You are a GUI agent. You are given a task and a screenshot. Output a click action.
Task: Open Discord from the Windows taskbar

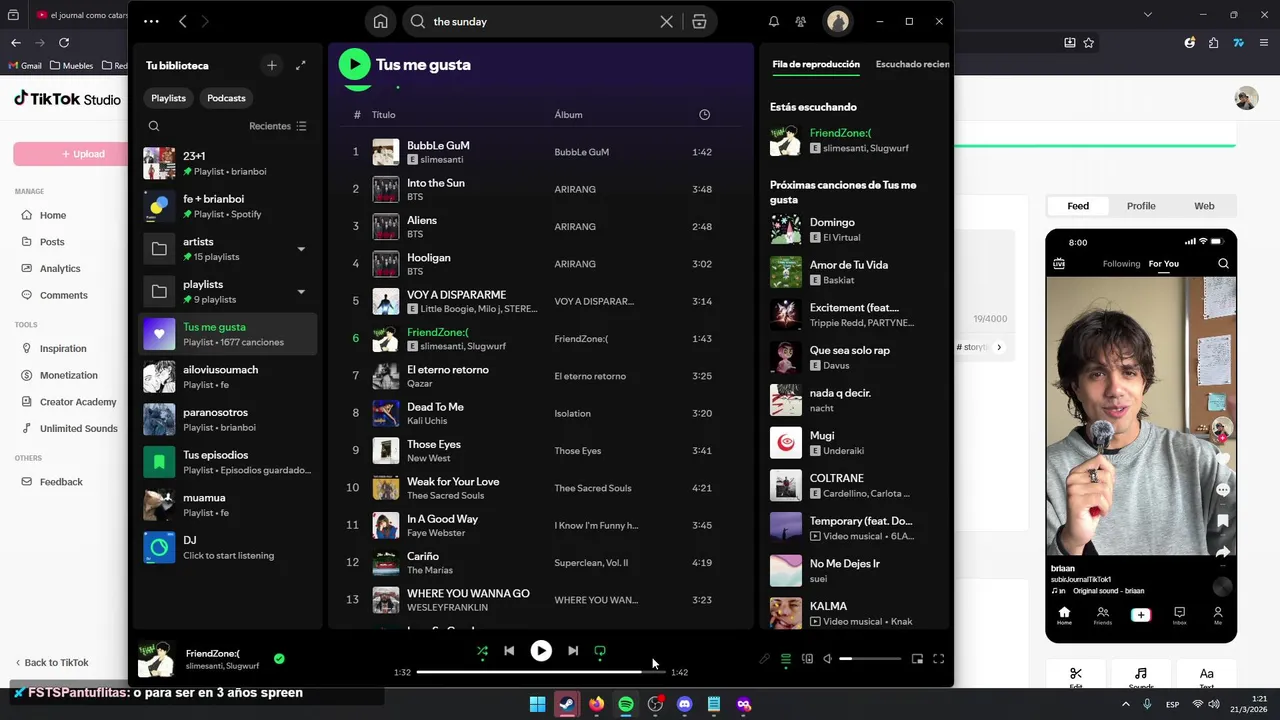[684, 704]
